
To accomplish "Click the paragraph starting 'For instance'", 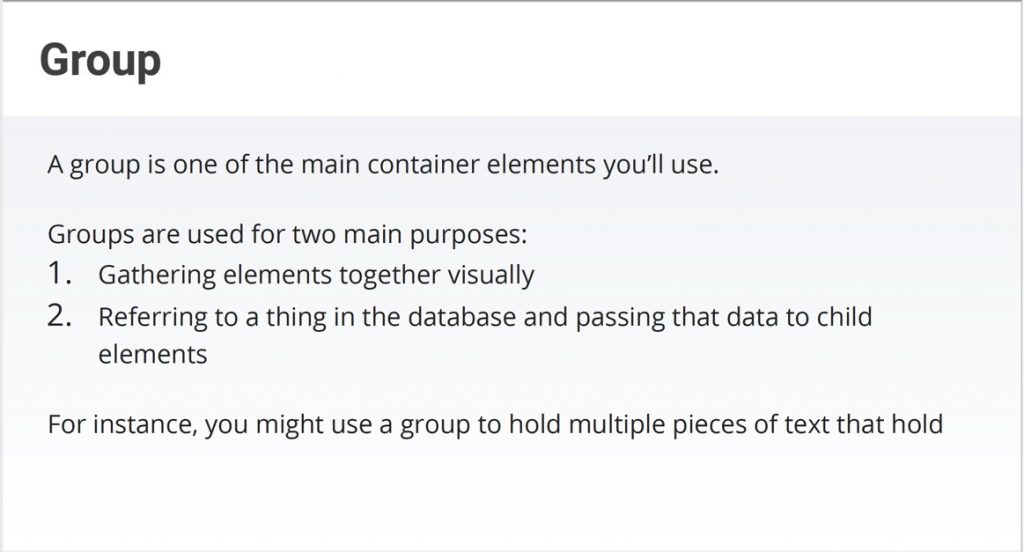I will click(495, 425).
